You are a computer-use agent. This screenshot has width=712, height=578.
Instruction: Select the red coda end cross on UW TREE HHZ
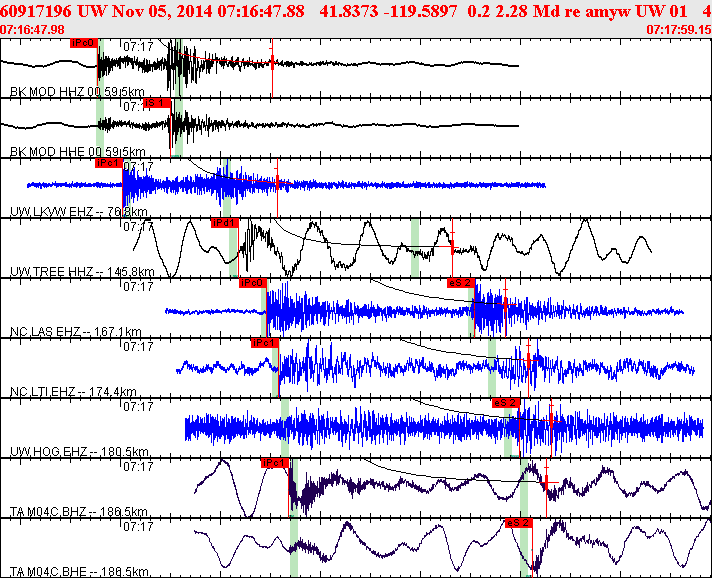point(452,247)
